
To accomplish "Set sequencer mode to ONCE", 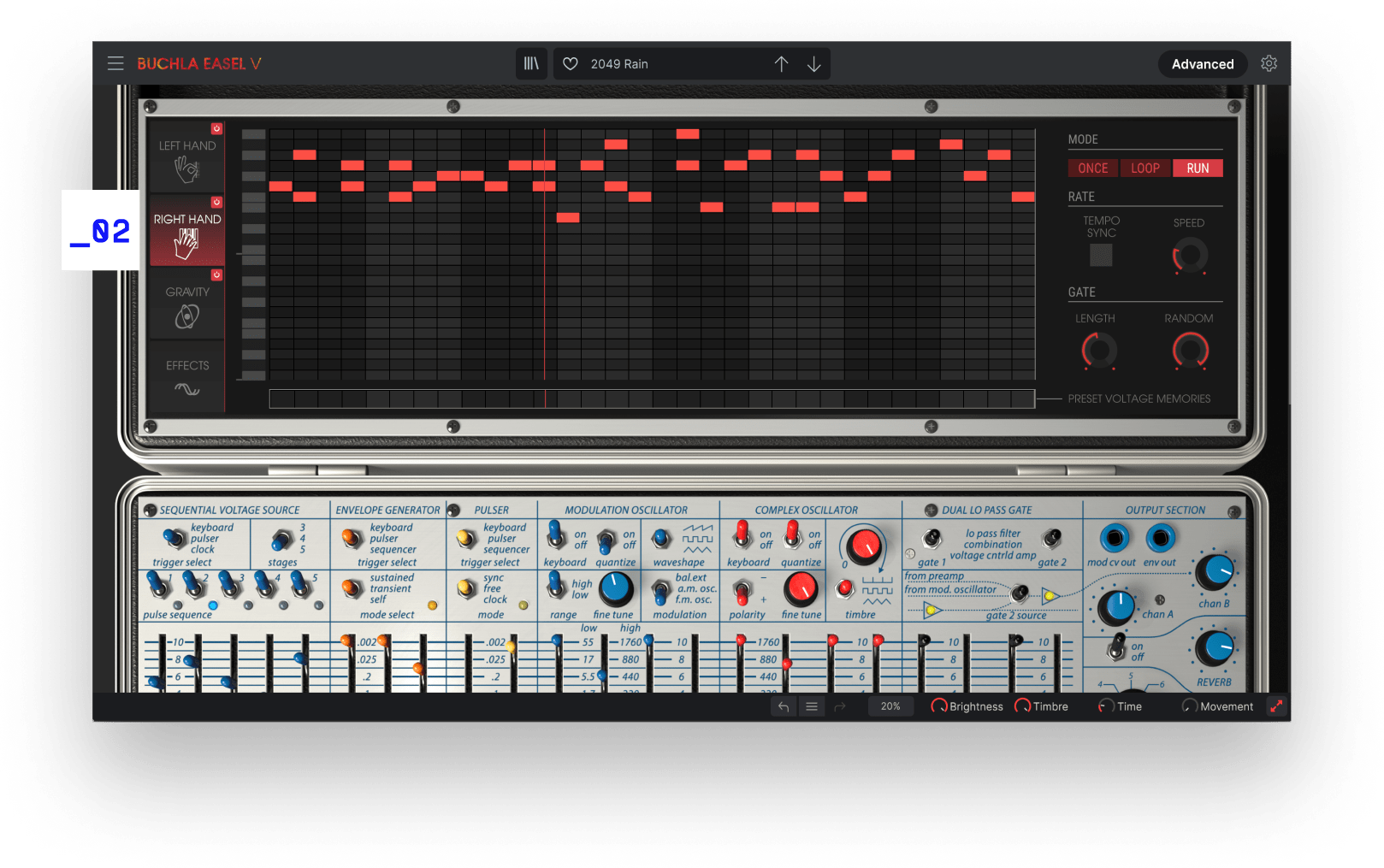I will point(1092,168).
